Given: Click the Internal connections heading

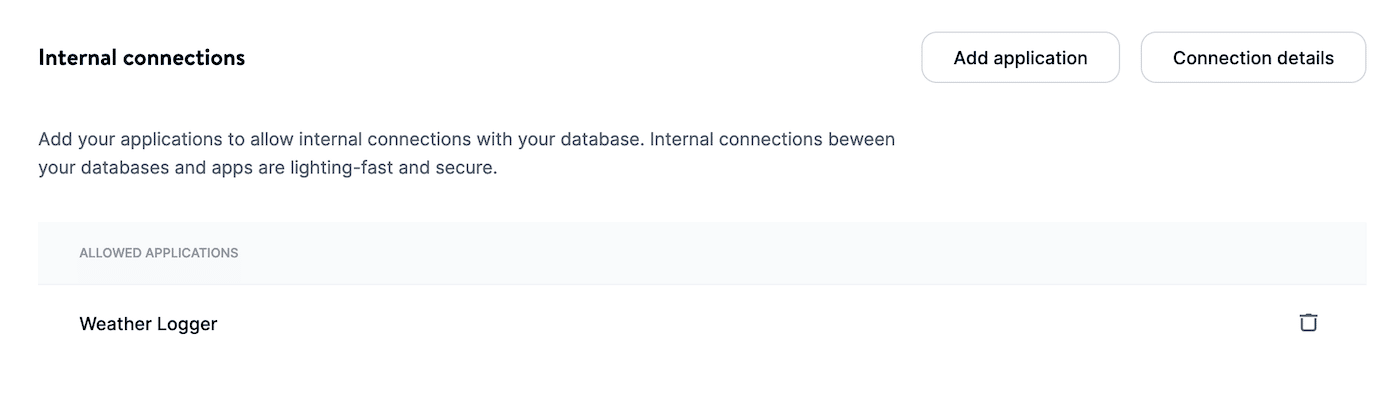Looking at the screenshot, I should pyautogui.click(x=142, y=58).
